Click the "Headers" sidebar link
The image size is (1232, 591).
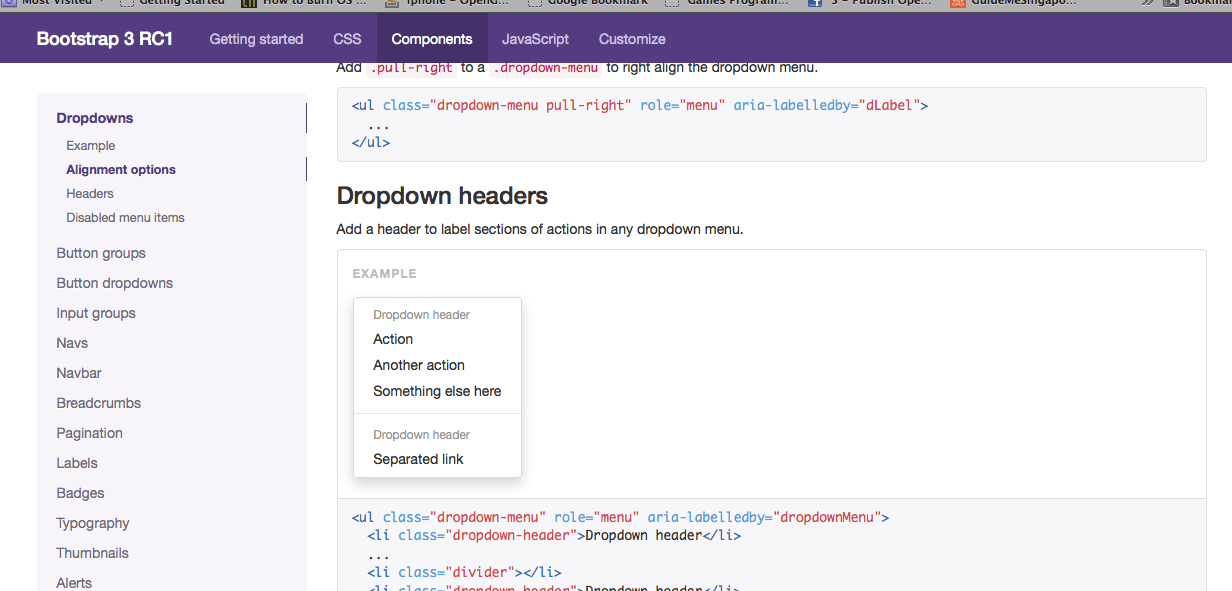[89, 193]
